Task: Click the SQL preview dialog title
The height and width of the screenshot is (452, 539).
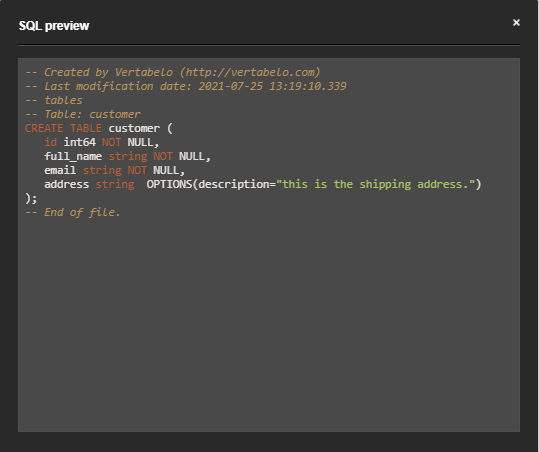Action: (54, 26)
